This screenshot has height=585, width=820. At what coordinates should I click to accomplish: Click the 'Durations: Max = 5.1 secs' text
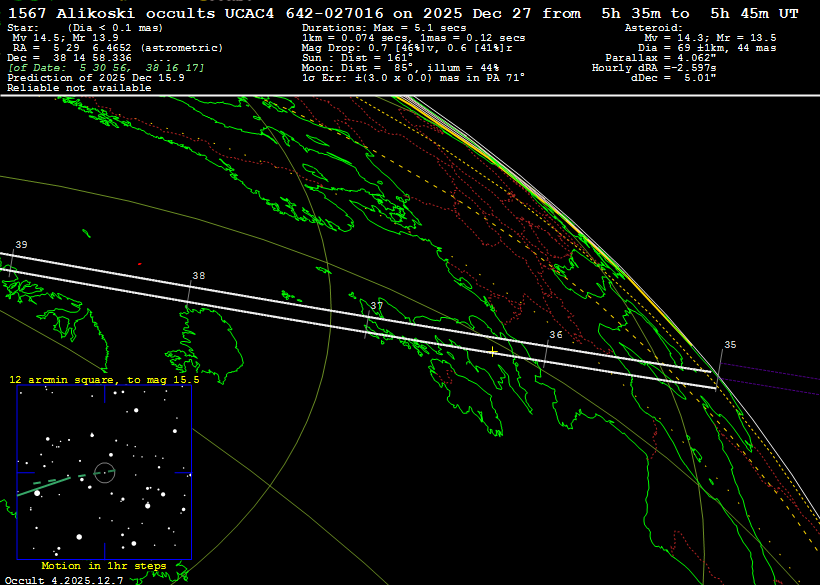pos(384,28)
